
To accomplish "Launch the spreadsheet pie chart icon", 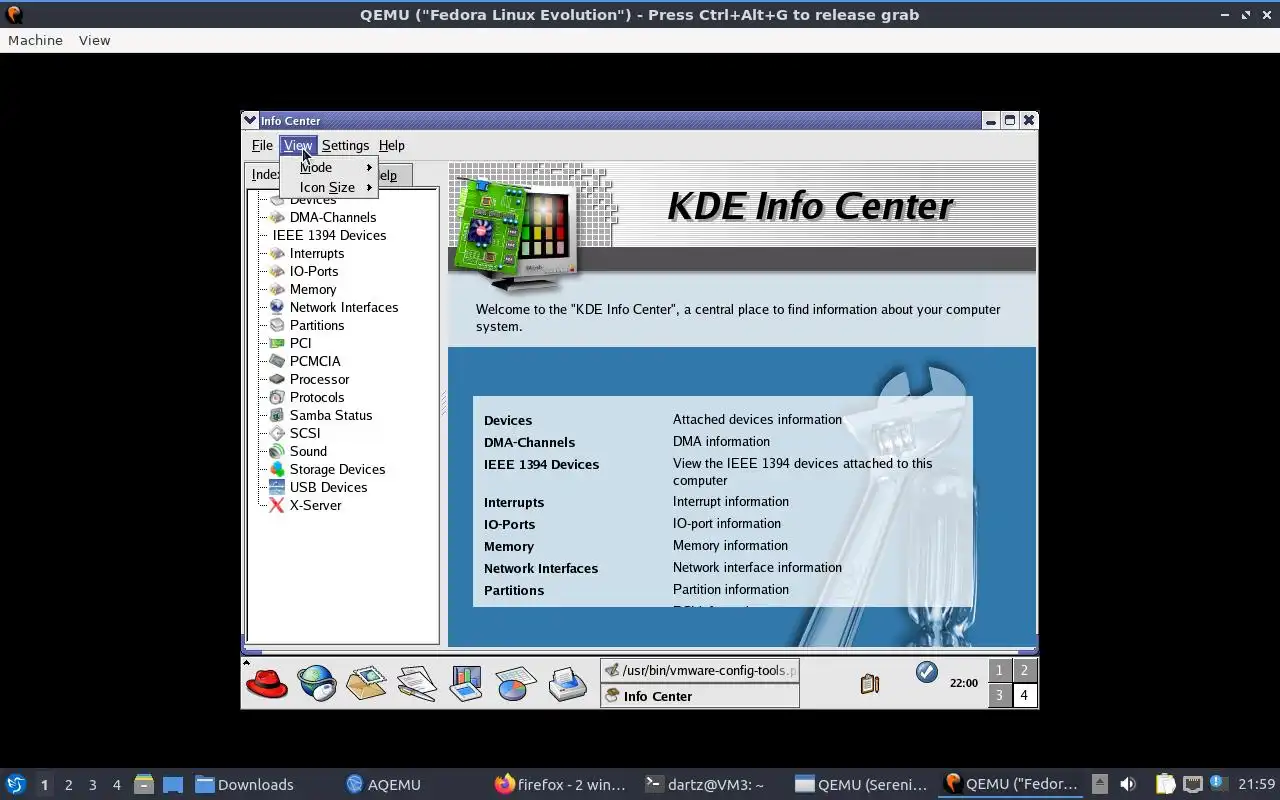I will (x=516, y=684).
